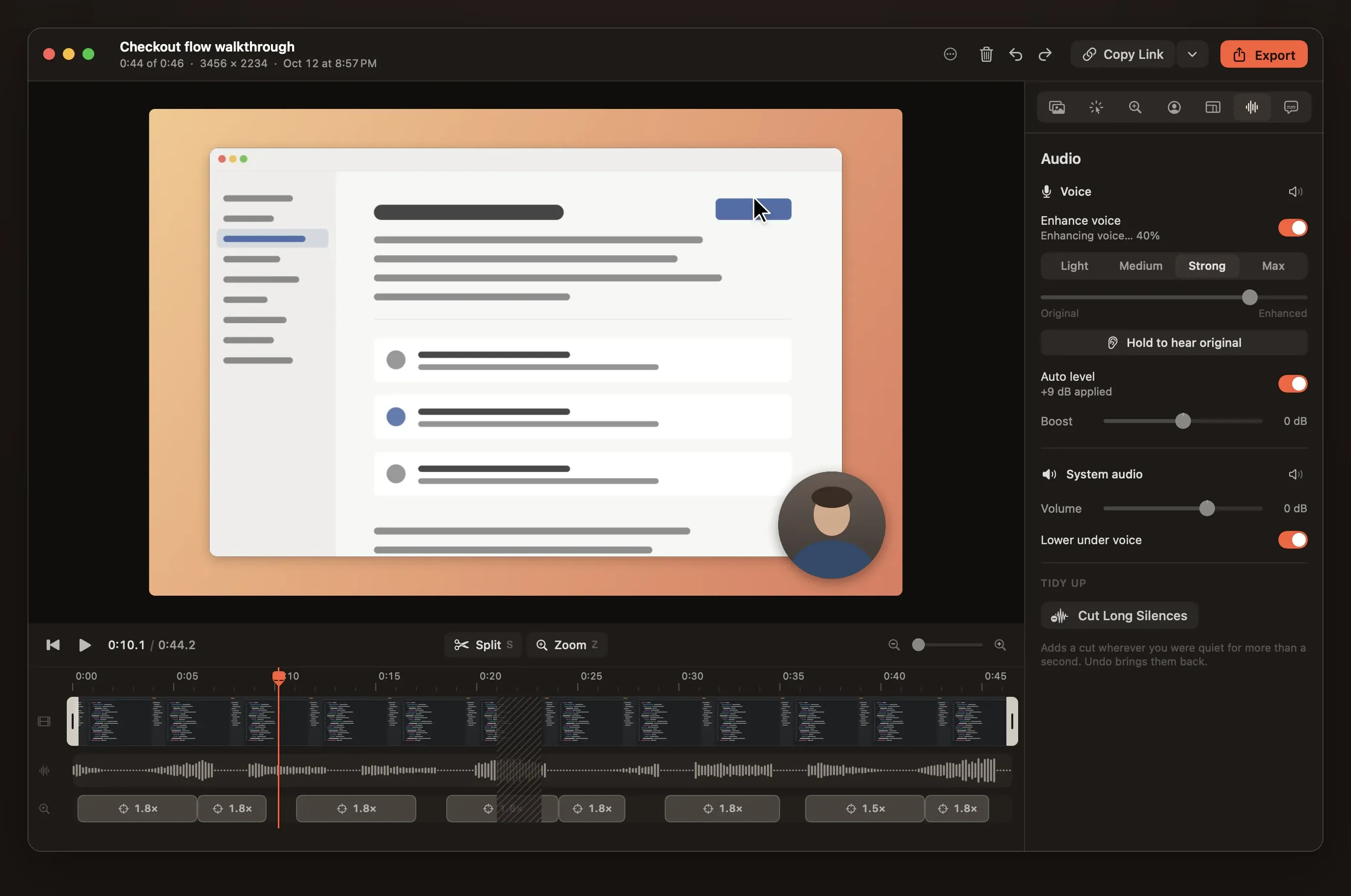Jump back to start of recording

tap(53, 645)
